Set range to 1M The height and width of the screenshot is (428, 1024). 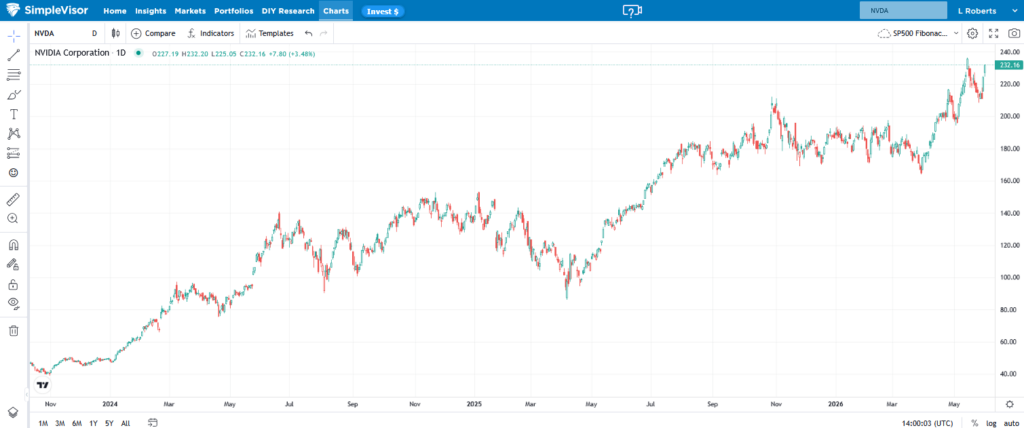pos(43,423)
